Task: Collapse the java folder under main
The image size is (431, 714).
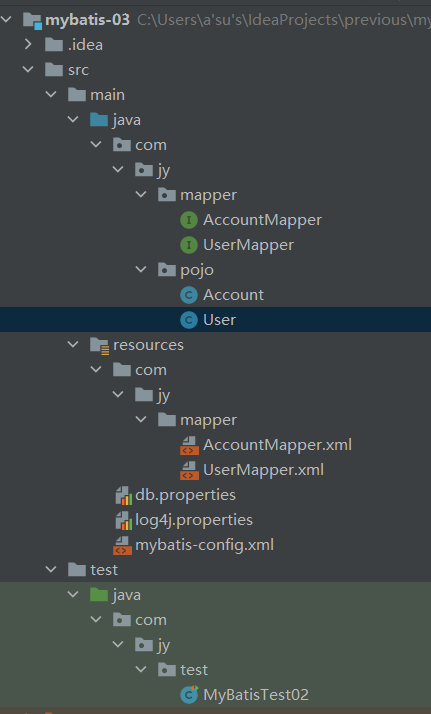Action: [73, 119]
